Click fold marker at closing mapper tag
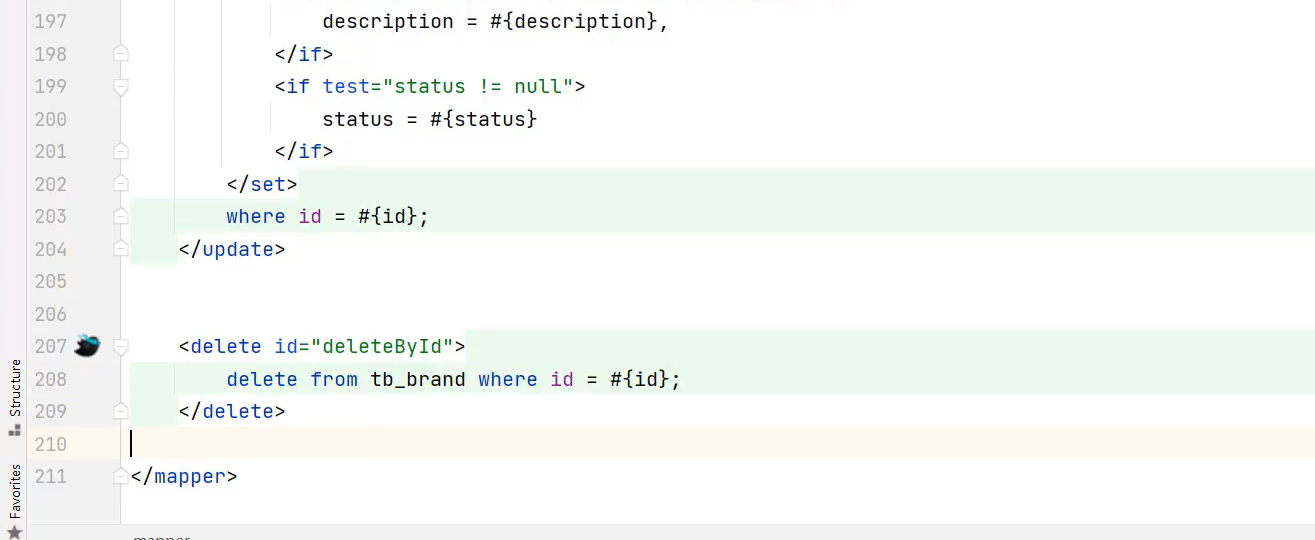1315x540 pixels. tap(121, 477)
